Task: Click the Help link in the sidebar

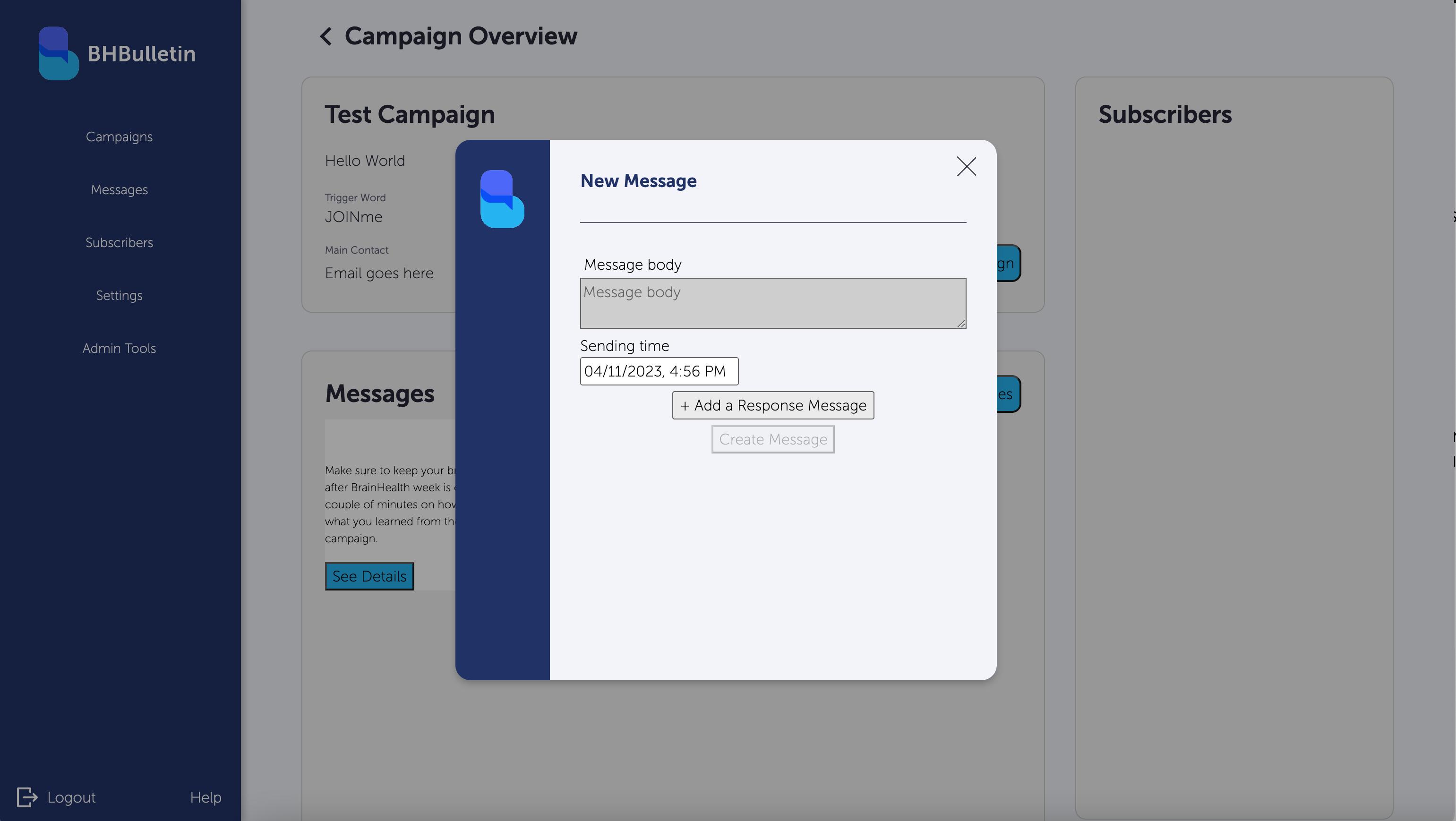Action: (x=205, y=797)
